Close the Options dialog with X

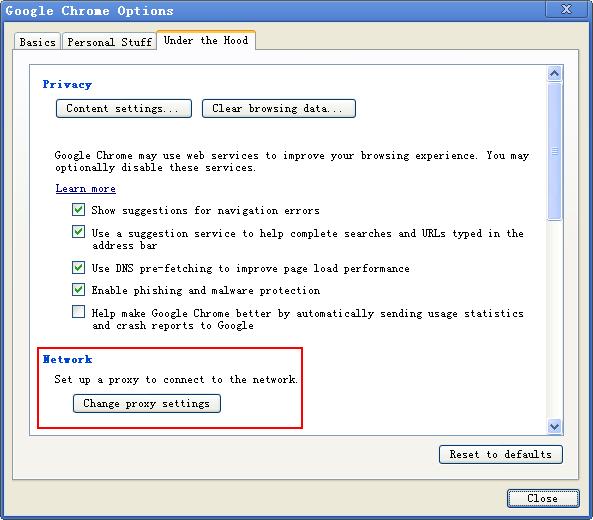pos(567,9)
